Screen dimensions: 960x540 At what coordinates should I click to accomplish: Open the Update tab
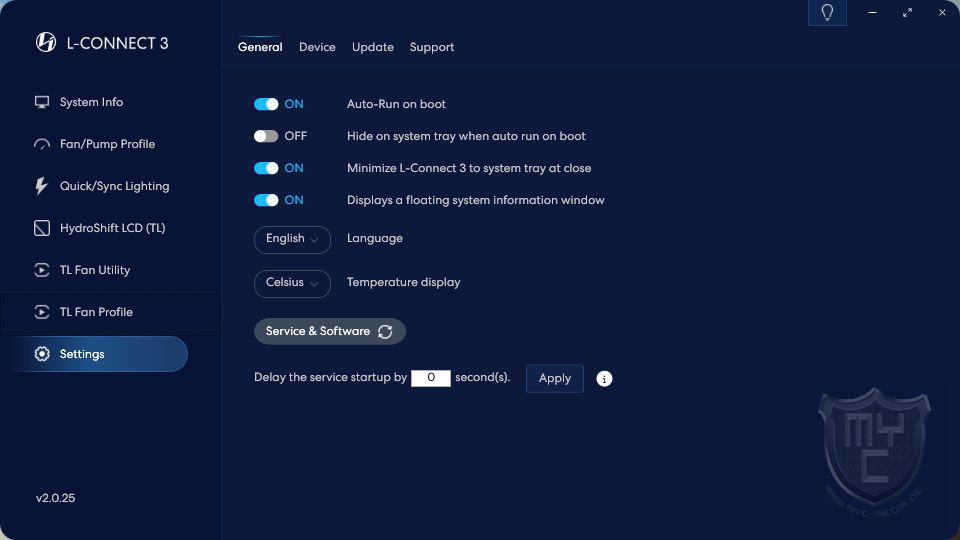[x=372, y=47]
